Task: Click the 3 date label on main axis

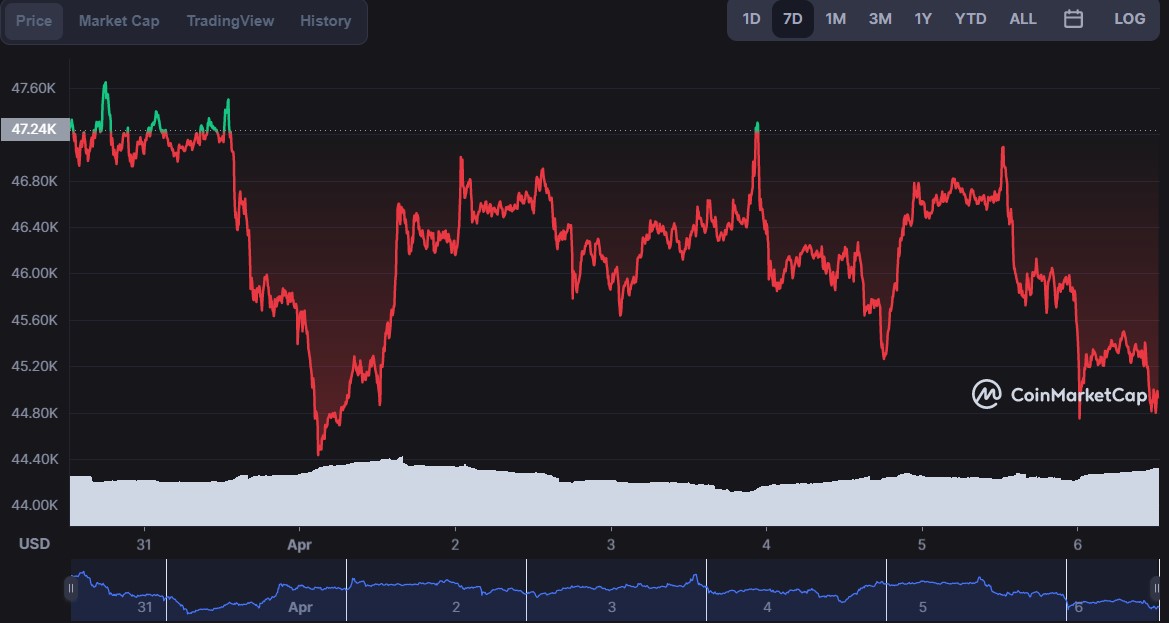Action: [x=611, y=544]
